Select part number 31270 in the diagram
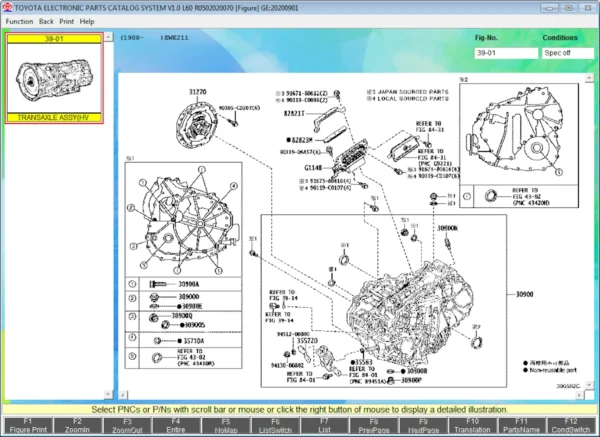This screenshot has height=437, width=600. 200,92
